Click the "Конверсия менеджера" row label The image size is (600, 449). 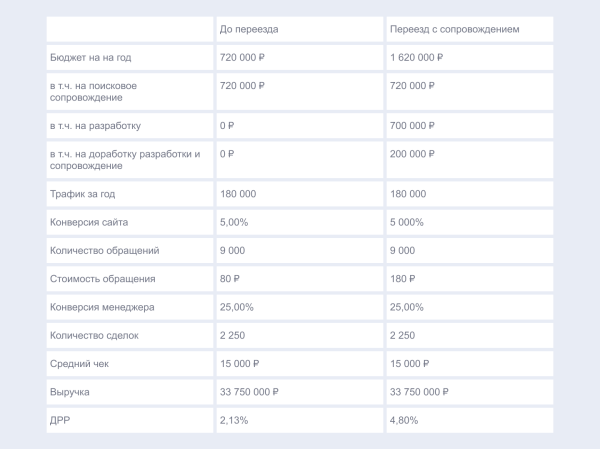(102, 307)
